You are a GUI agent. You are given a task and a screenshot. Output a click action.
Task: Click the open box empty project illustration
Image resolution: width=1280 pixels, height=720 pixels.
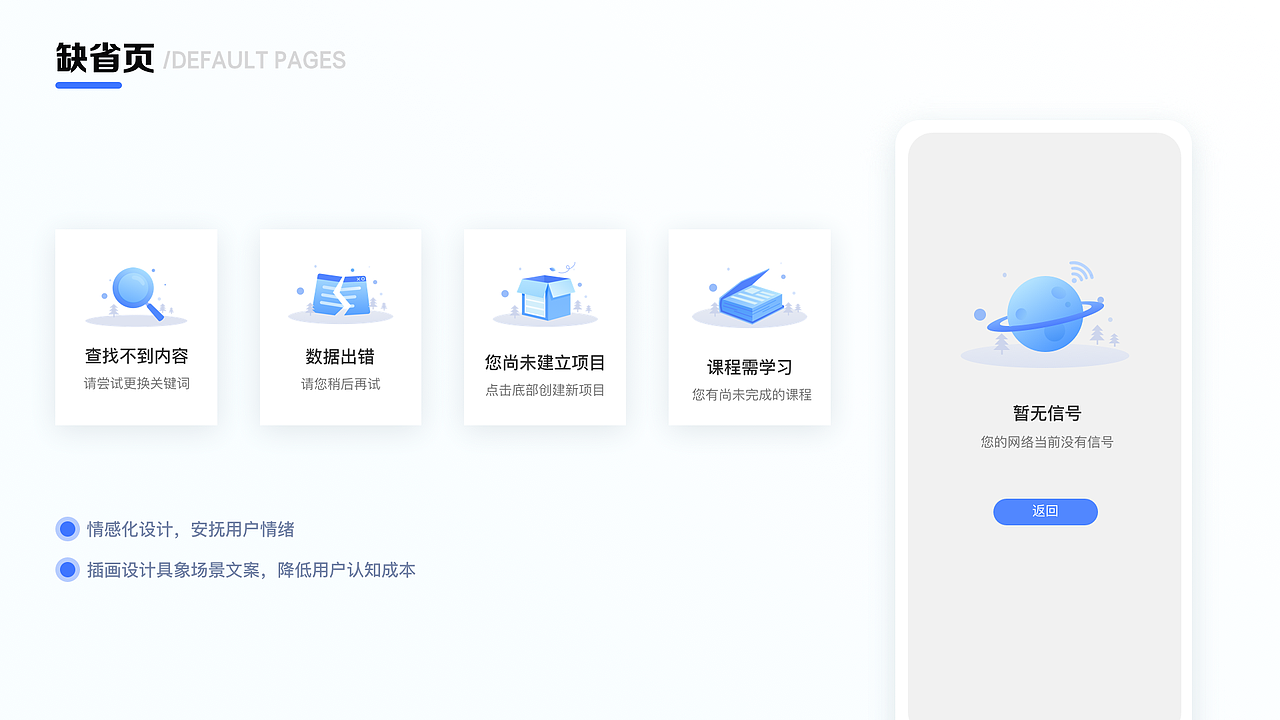coord(545,295)
